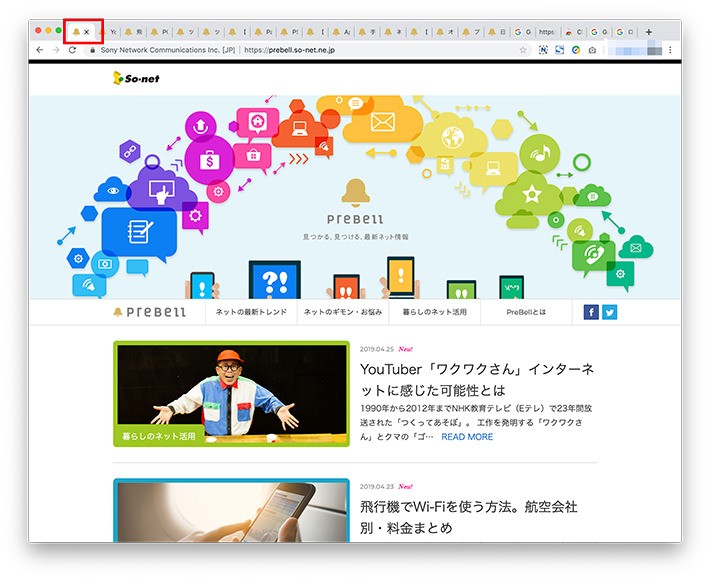This screenshot has height=580, width=710.
Task: Click the date 2019.04.25
Action: tap(377, 349)
